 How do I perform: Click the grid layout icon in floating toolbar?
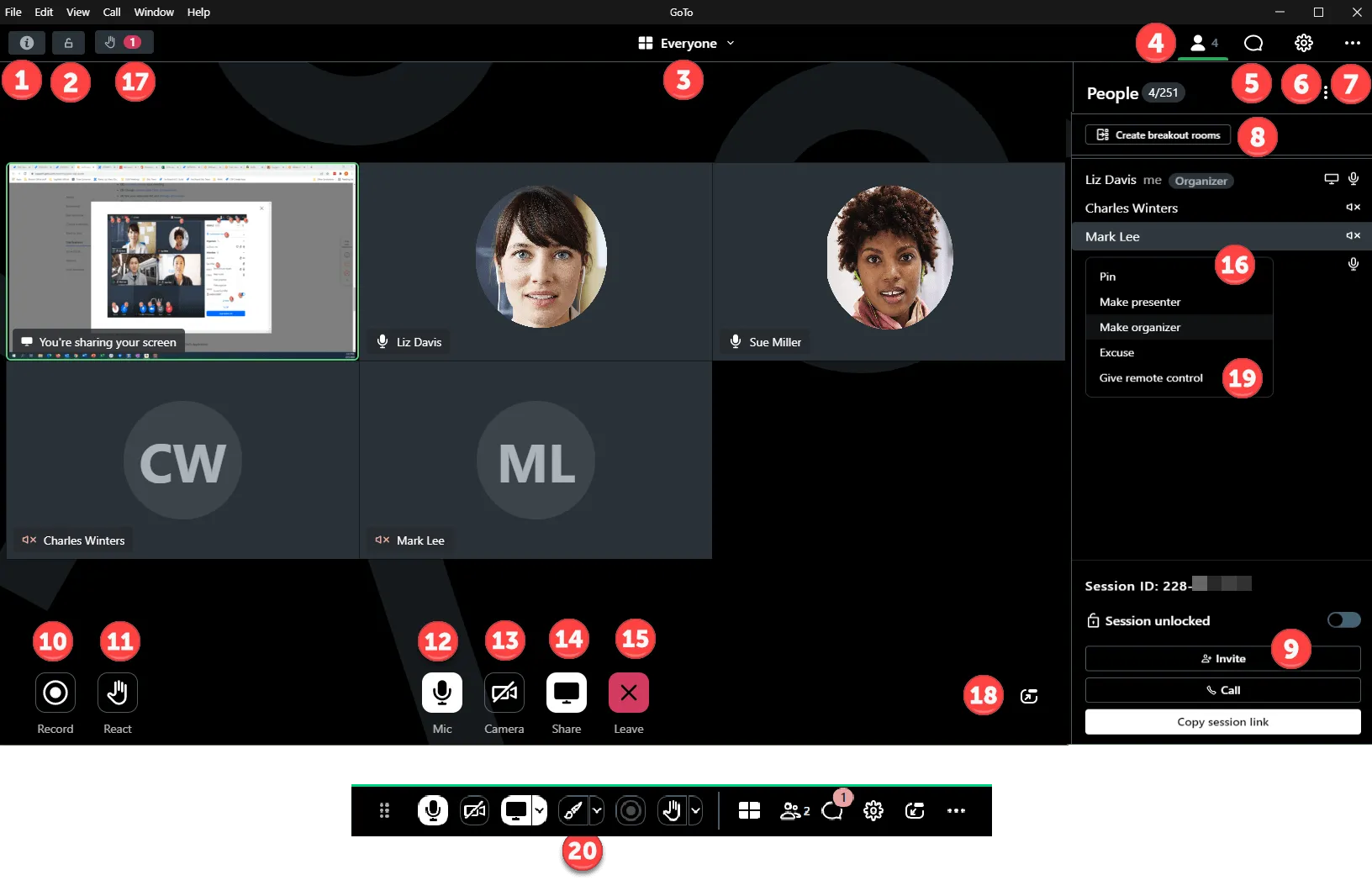click(749, 810)
